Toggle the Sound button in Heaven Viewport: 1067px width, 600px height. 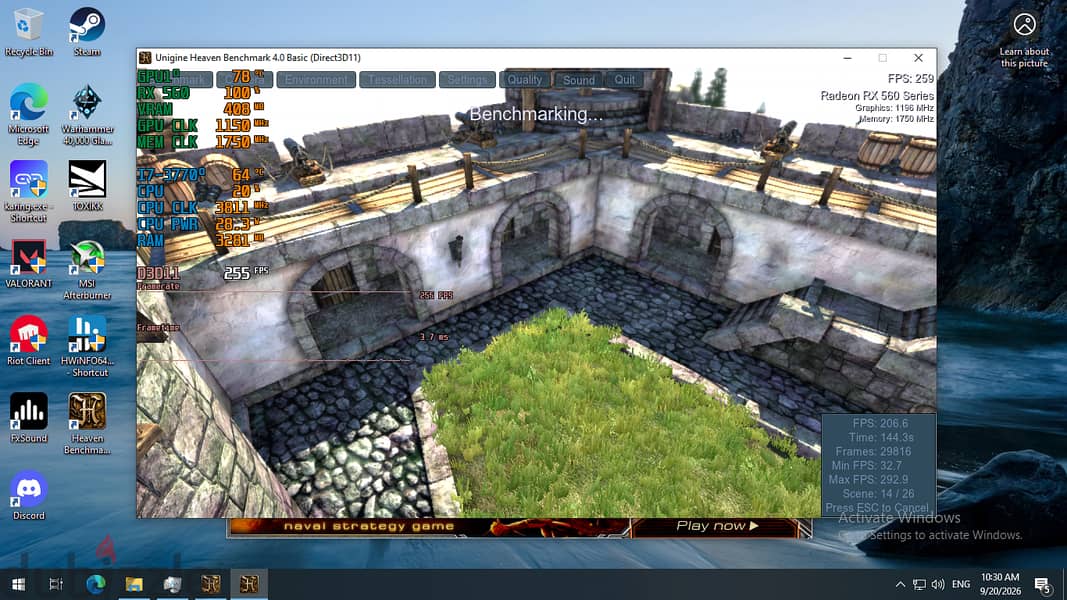click(578, 80)
